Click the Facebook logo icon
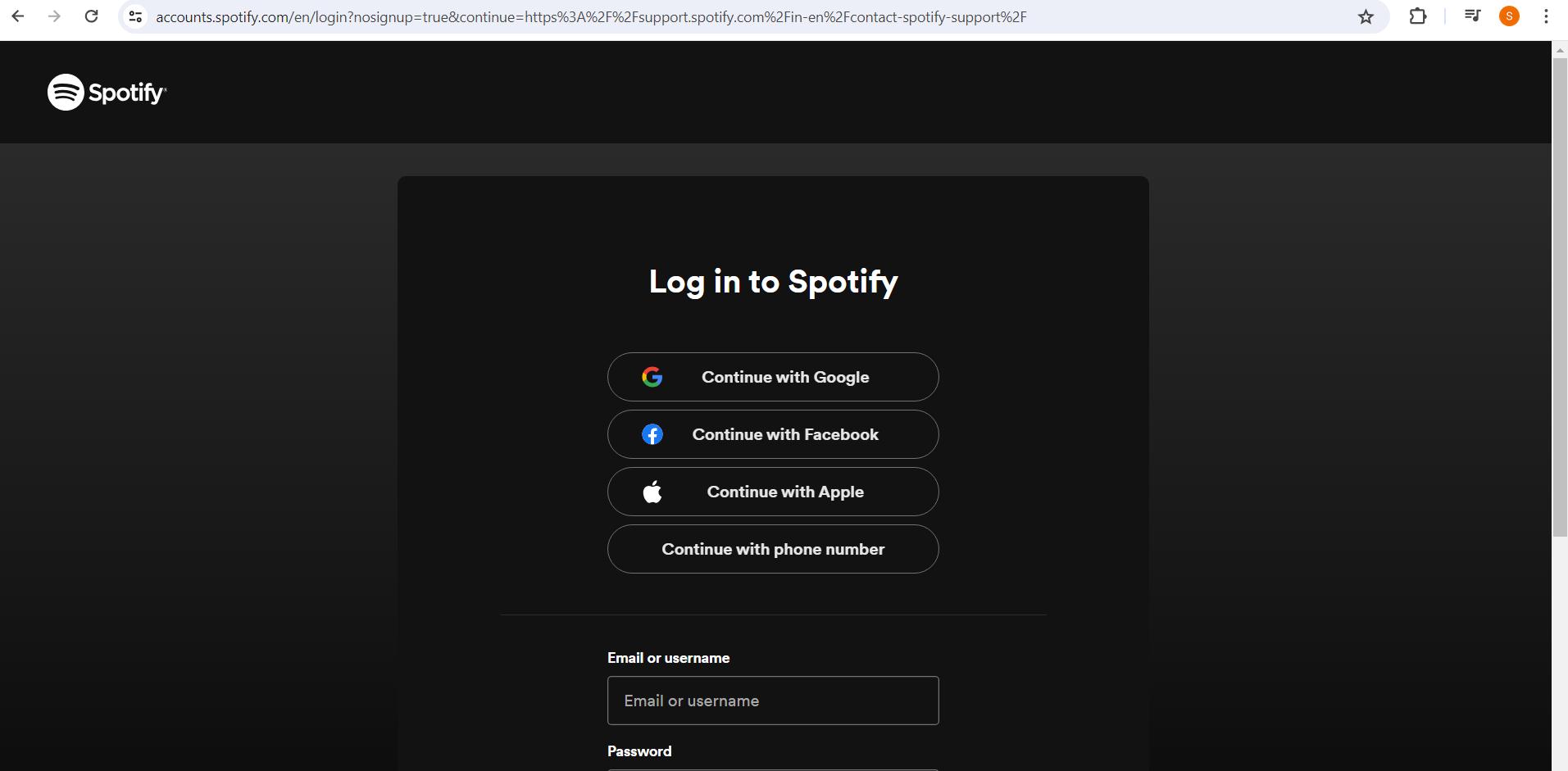Screen dimensions: 1568x771 652,434
